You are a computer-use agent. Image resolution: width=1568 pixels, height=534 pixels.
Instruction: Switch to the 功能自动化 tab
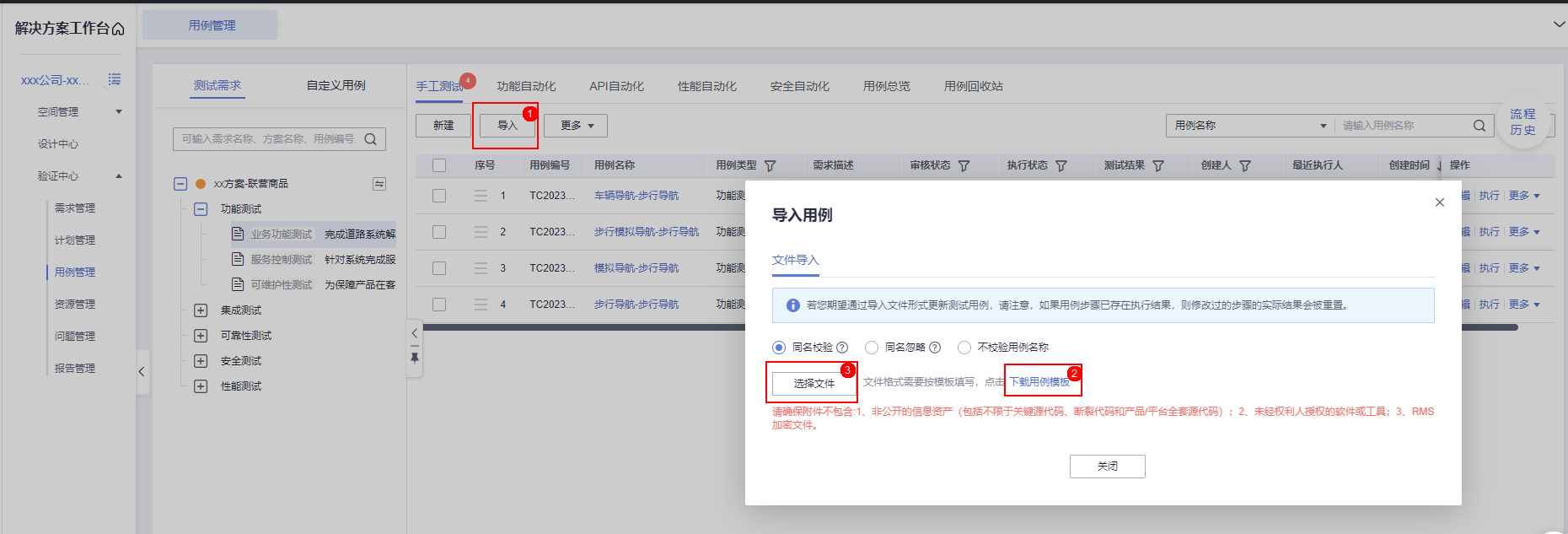pyautogui.click(x=526, y=86)
